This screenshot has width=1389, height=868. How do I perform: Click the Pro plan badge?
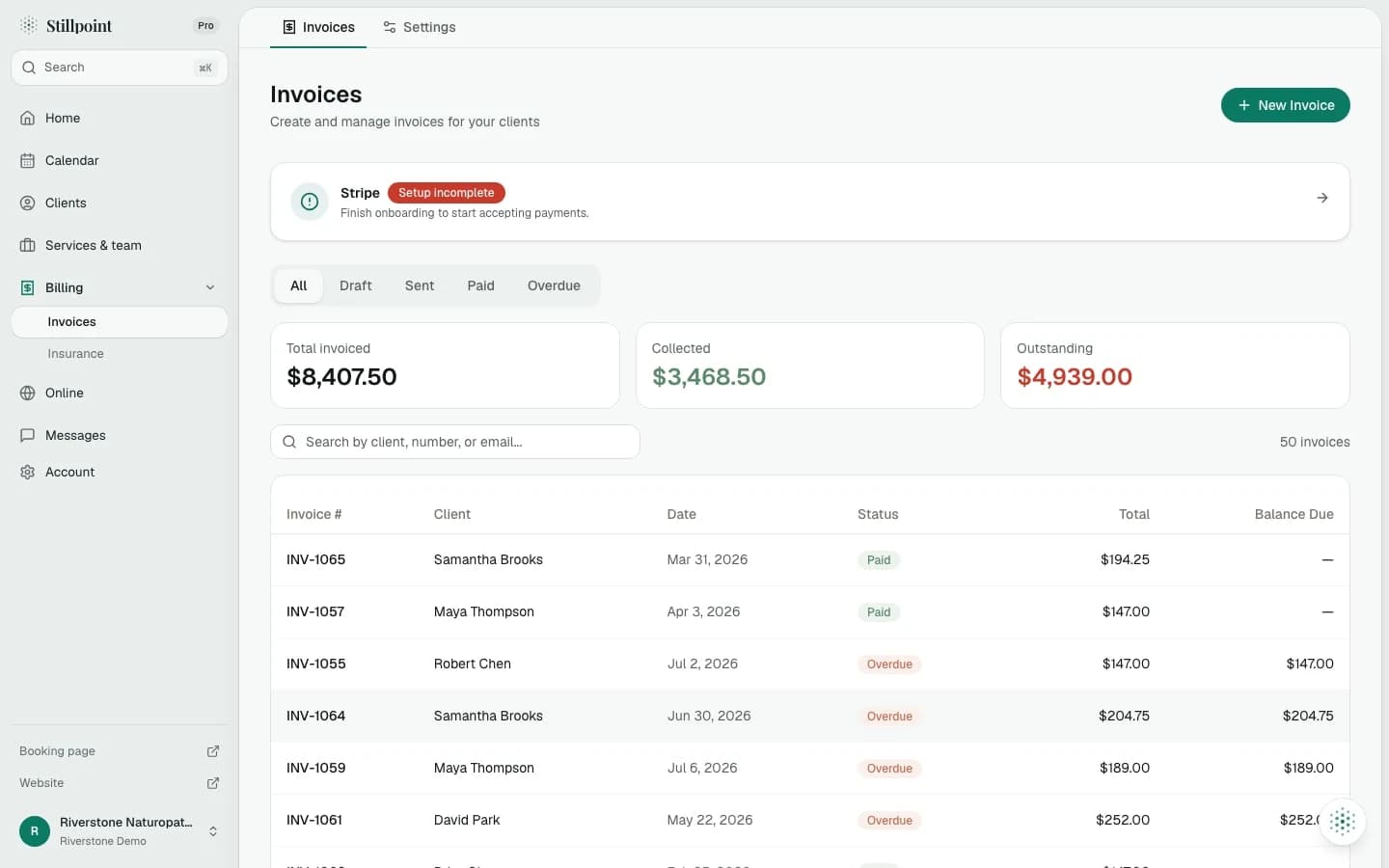[x=205, y=26]
